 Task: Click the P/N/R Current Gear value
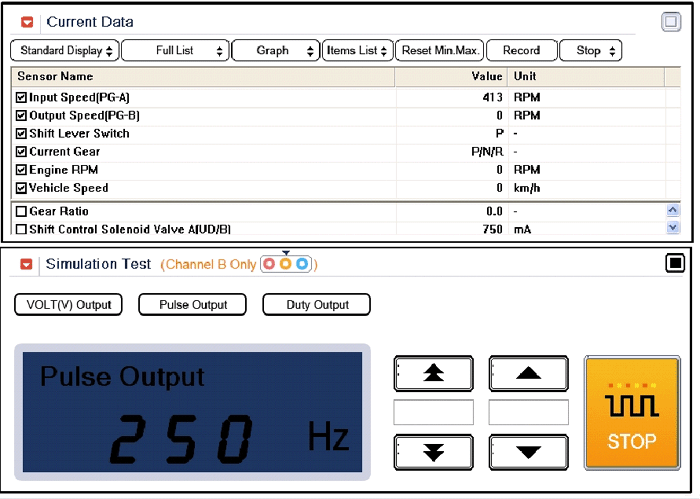487,152
